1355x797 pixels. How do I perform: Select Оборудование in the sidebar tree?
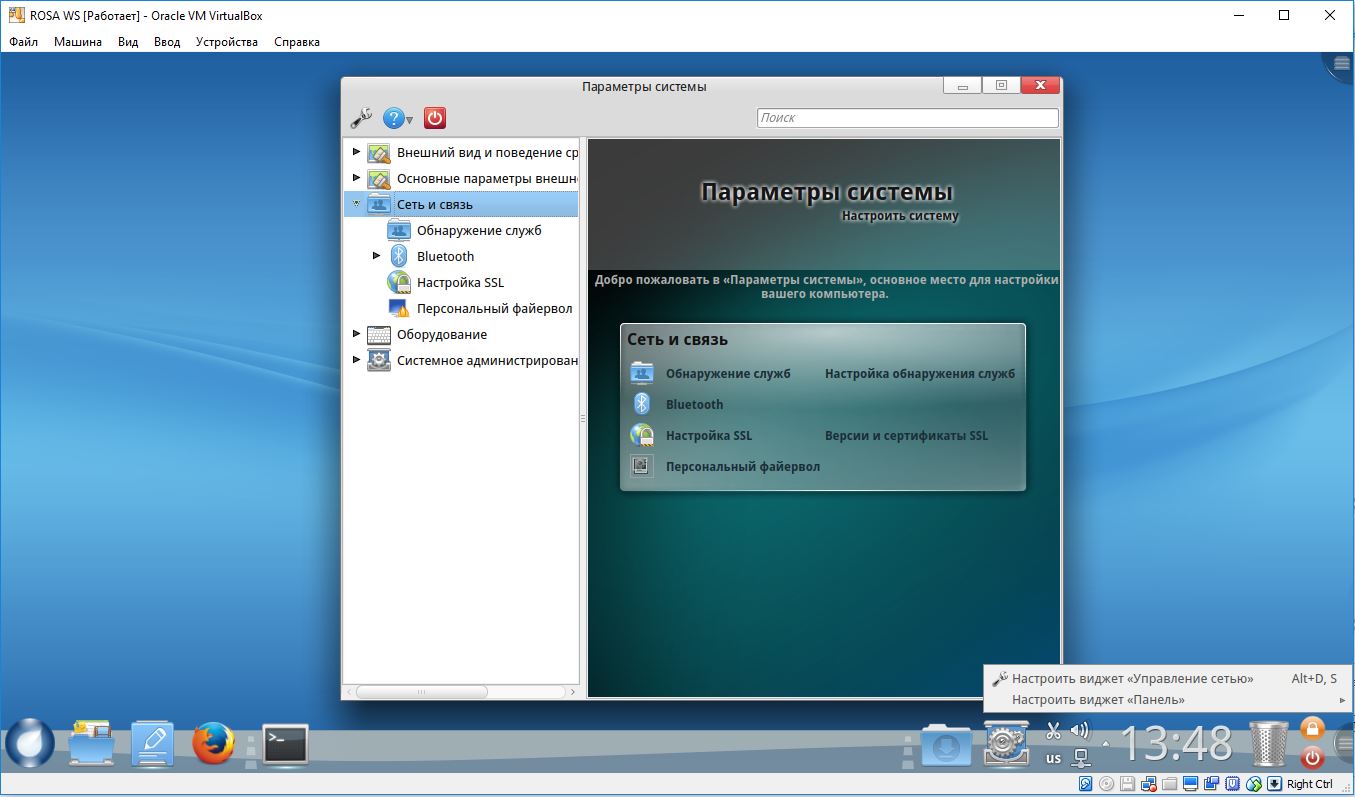(428, 334)
